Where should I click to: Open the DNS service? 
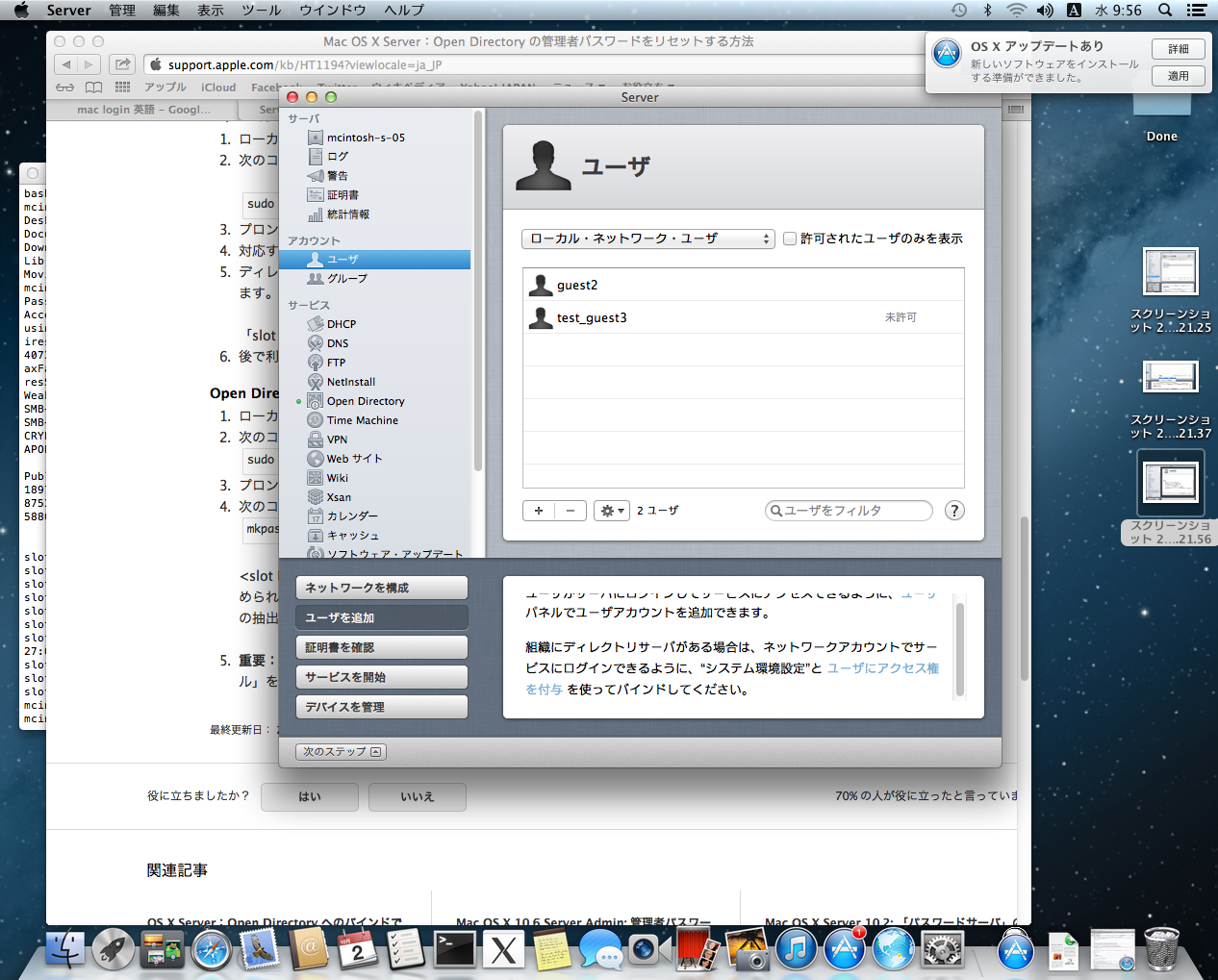pyautogui.click(x=328, y=343)
